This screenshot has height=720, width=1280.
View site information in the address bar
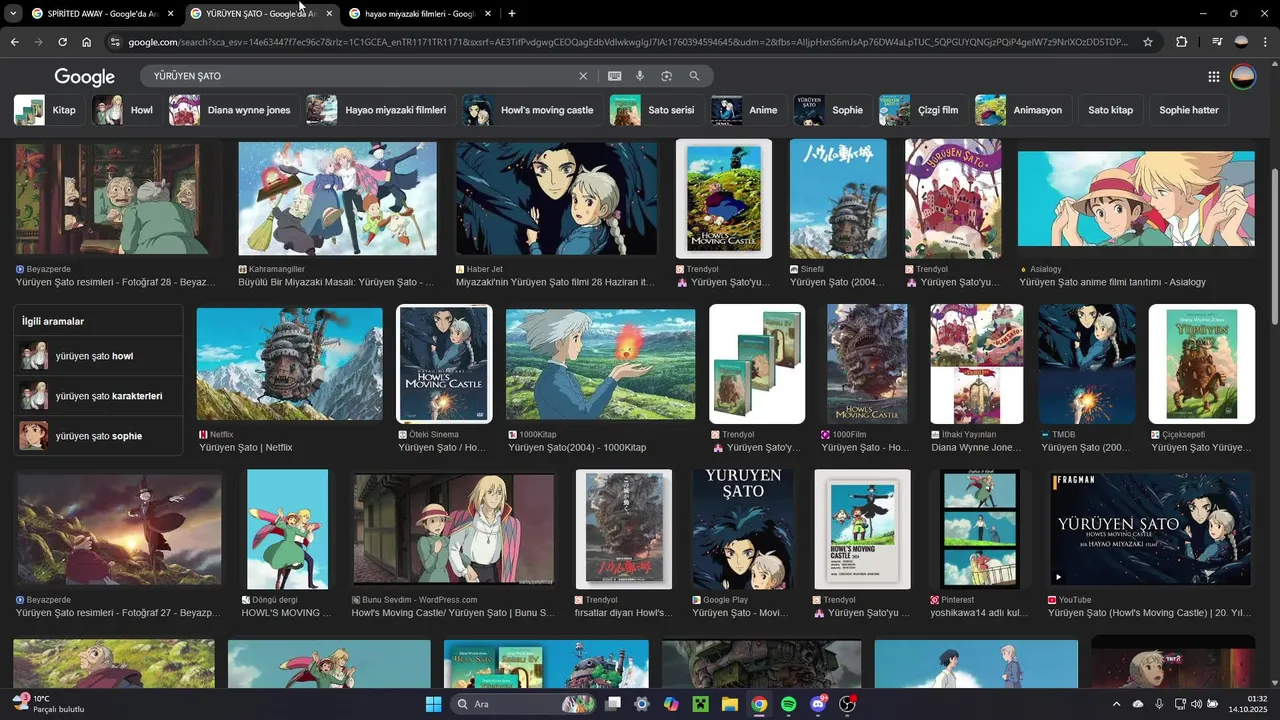(115, 42)
